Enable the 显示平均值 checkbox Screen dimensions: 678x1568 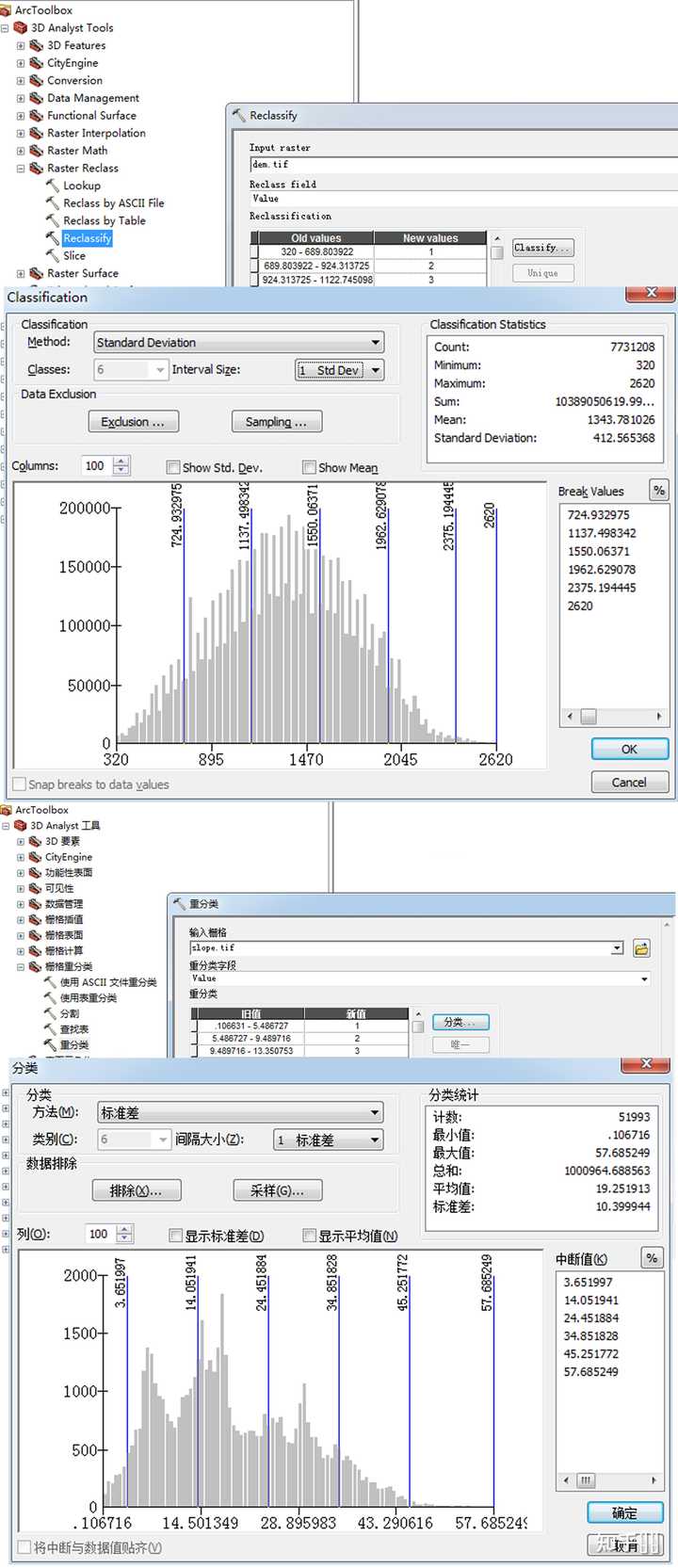pos(309,1235)
